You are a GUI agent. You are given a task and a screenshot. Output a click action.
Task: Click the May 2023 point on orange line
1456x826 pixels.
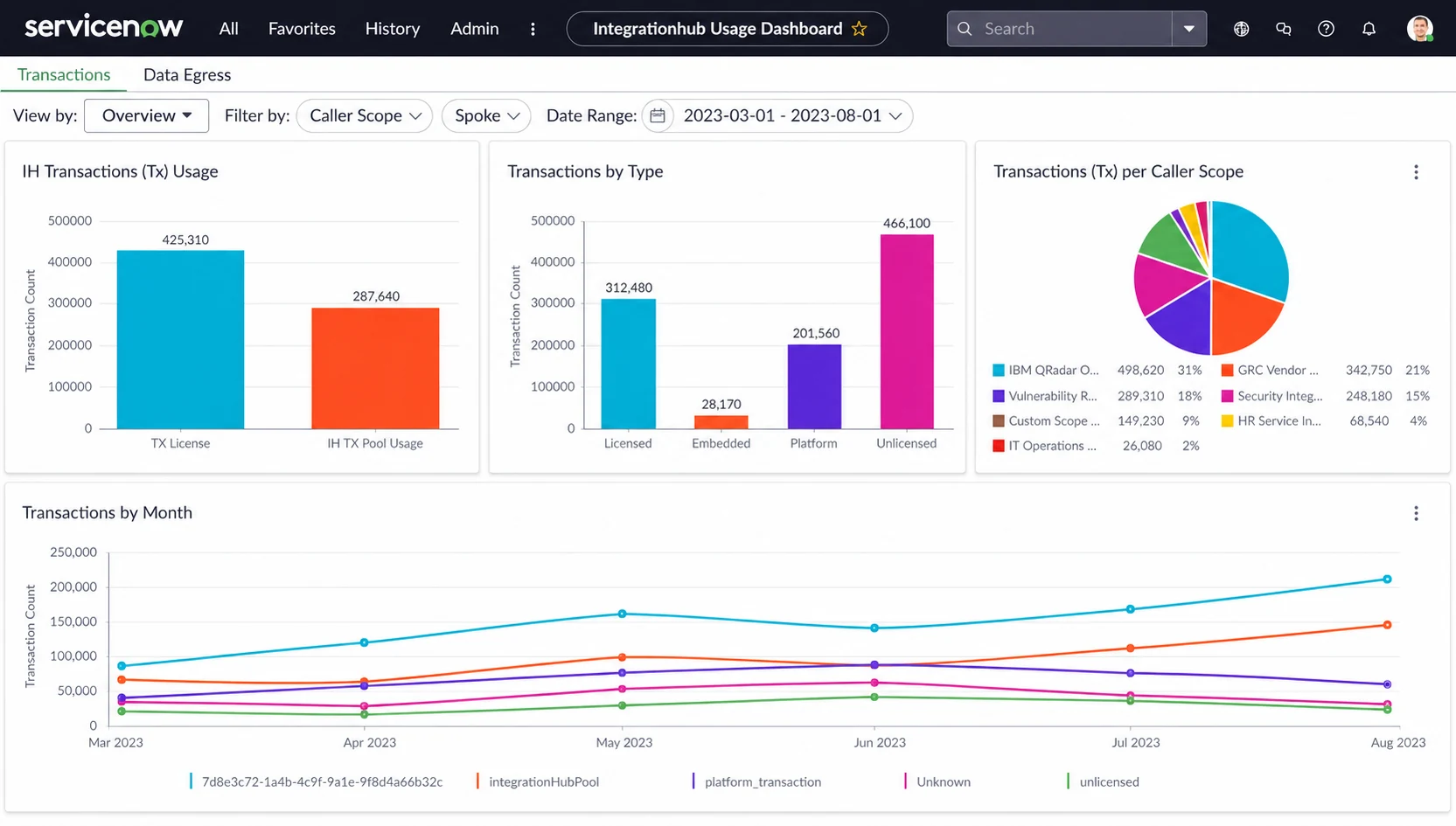623,657
